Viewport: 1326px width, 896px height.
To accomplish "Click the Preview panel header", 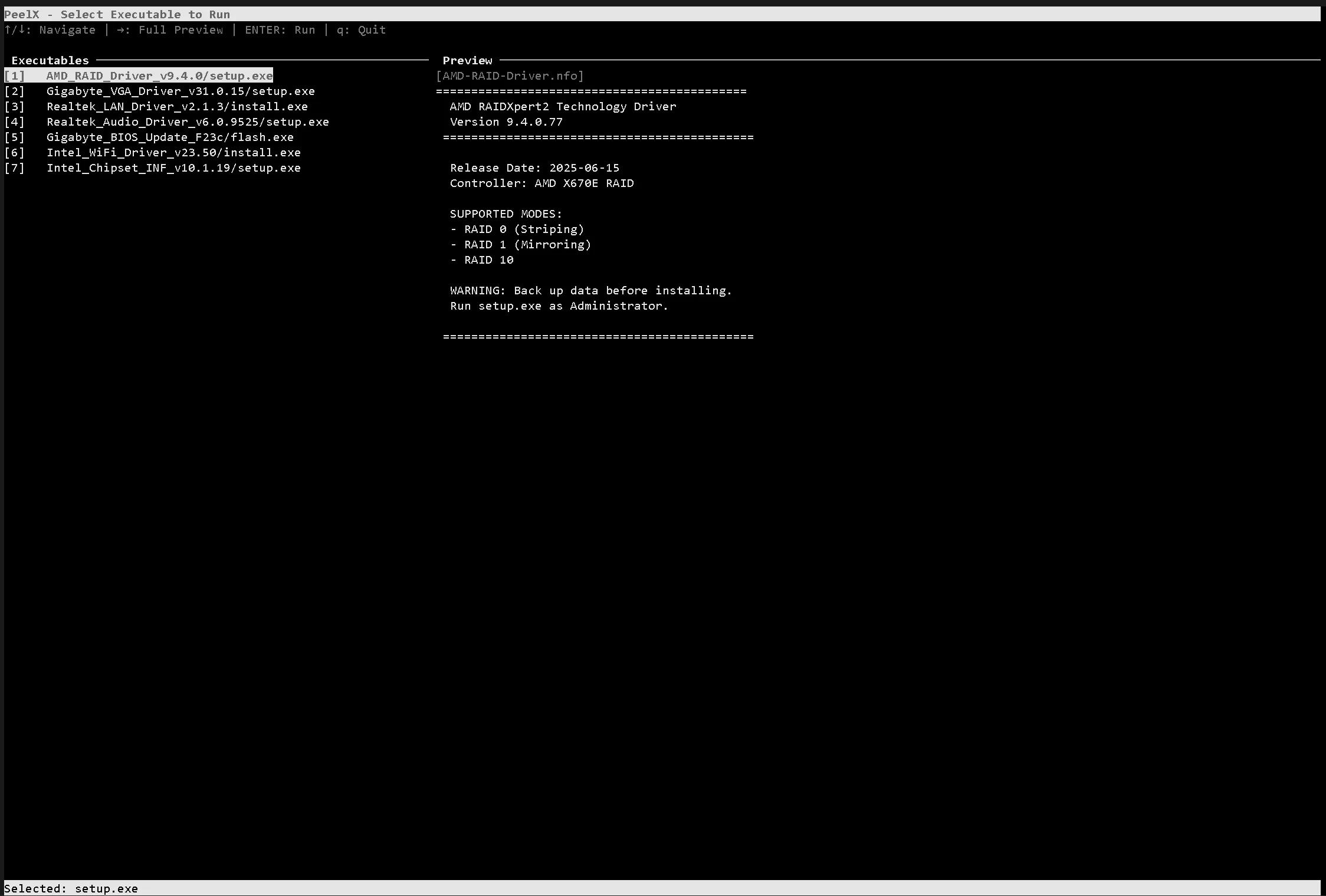I will [x=467, y=60].
